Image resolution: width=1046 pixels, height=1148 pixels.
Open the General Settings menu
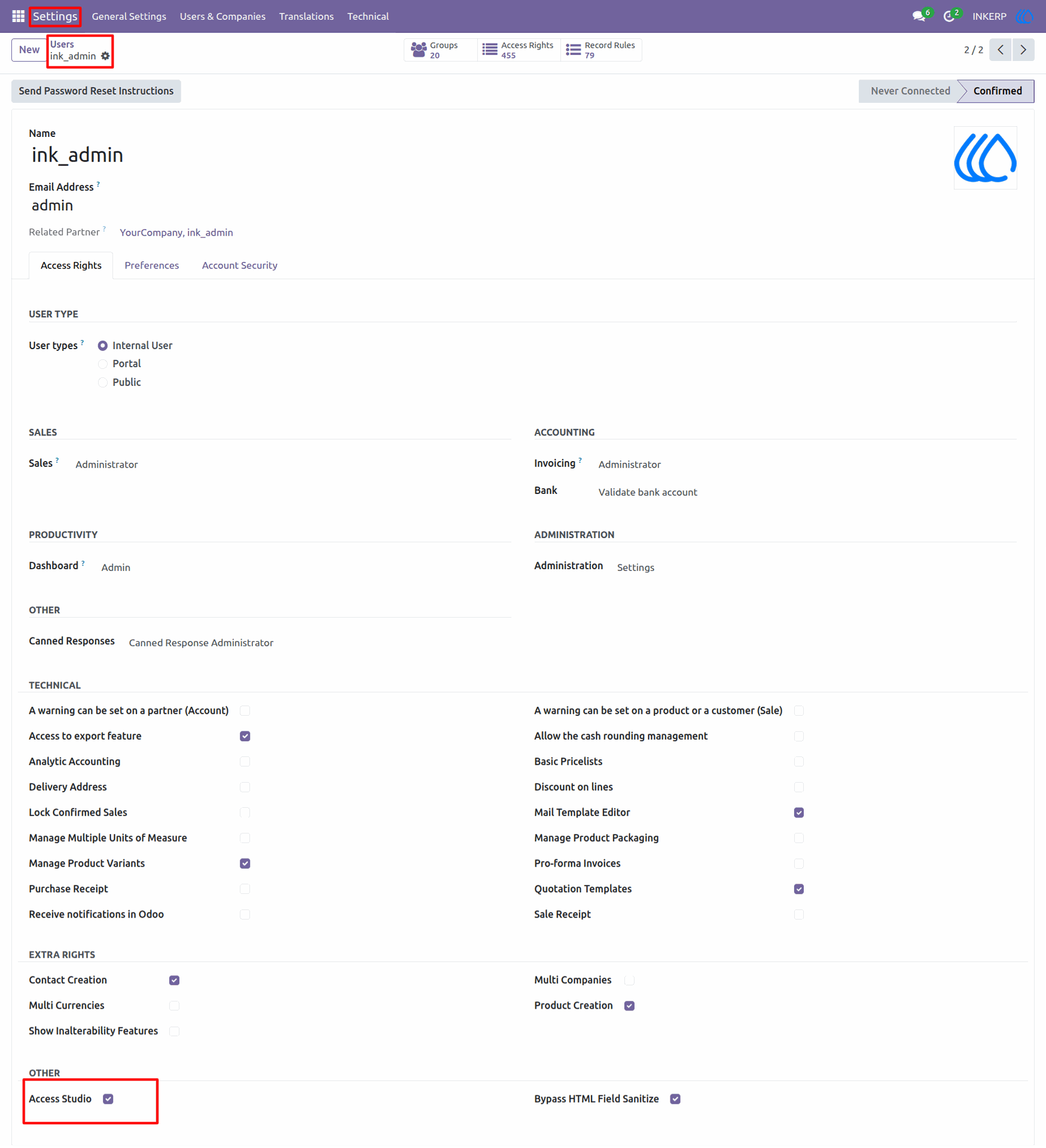click(129, 16)
